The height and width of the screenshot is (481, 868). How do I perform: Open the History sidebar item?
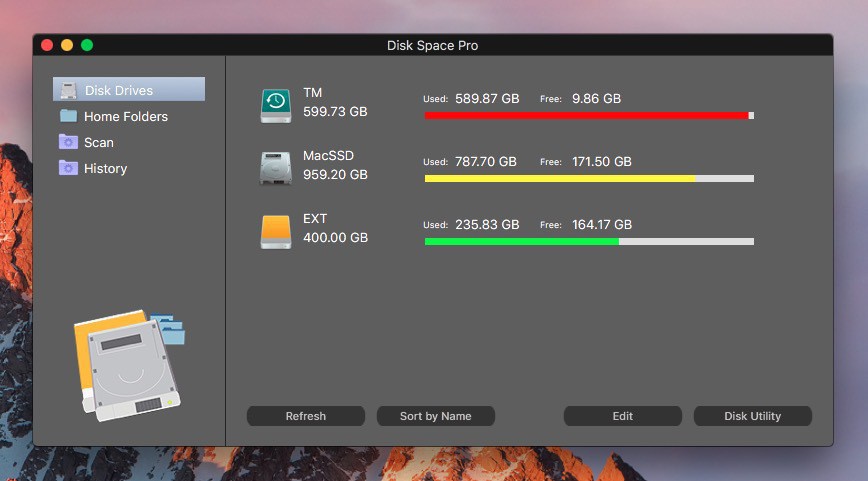point(129,168)
